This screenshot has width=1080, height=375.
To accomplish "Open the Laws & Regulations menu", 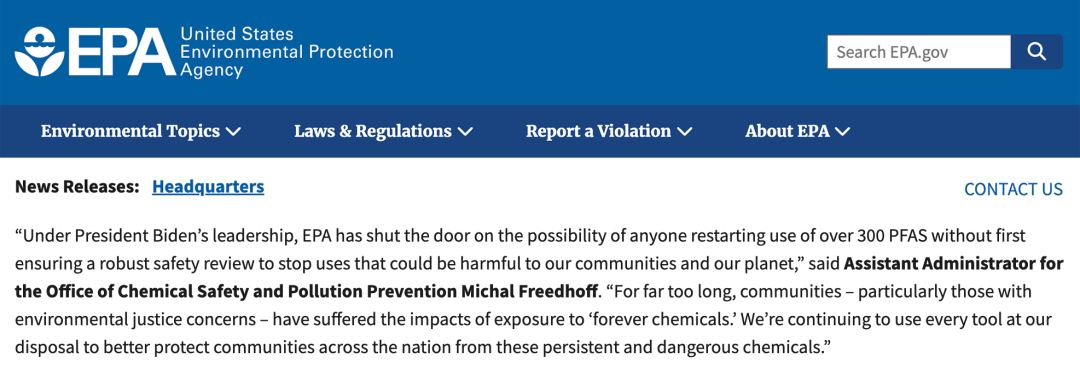I will pos(373,131).
